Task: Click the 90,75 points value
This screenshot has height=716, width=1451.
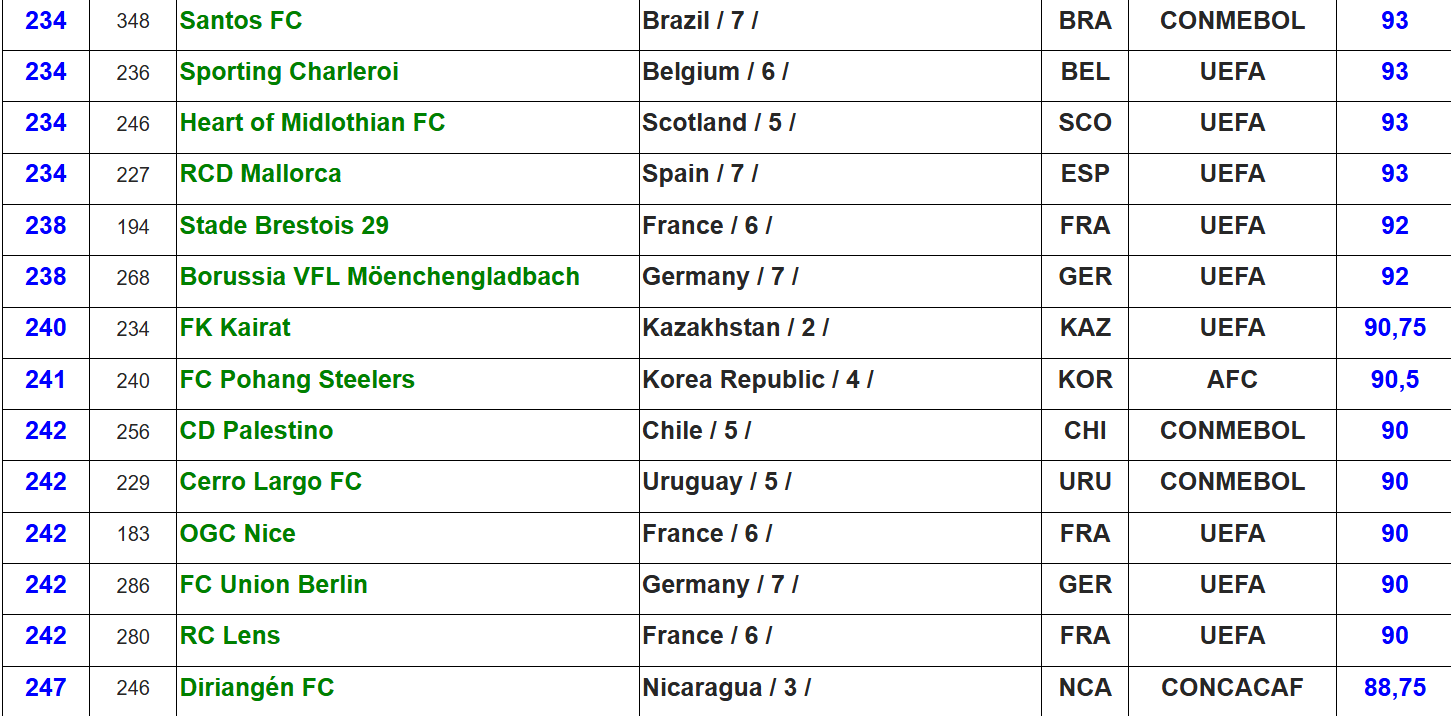Action: pyautogui.click(x=1394, y=328)
